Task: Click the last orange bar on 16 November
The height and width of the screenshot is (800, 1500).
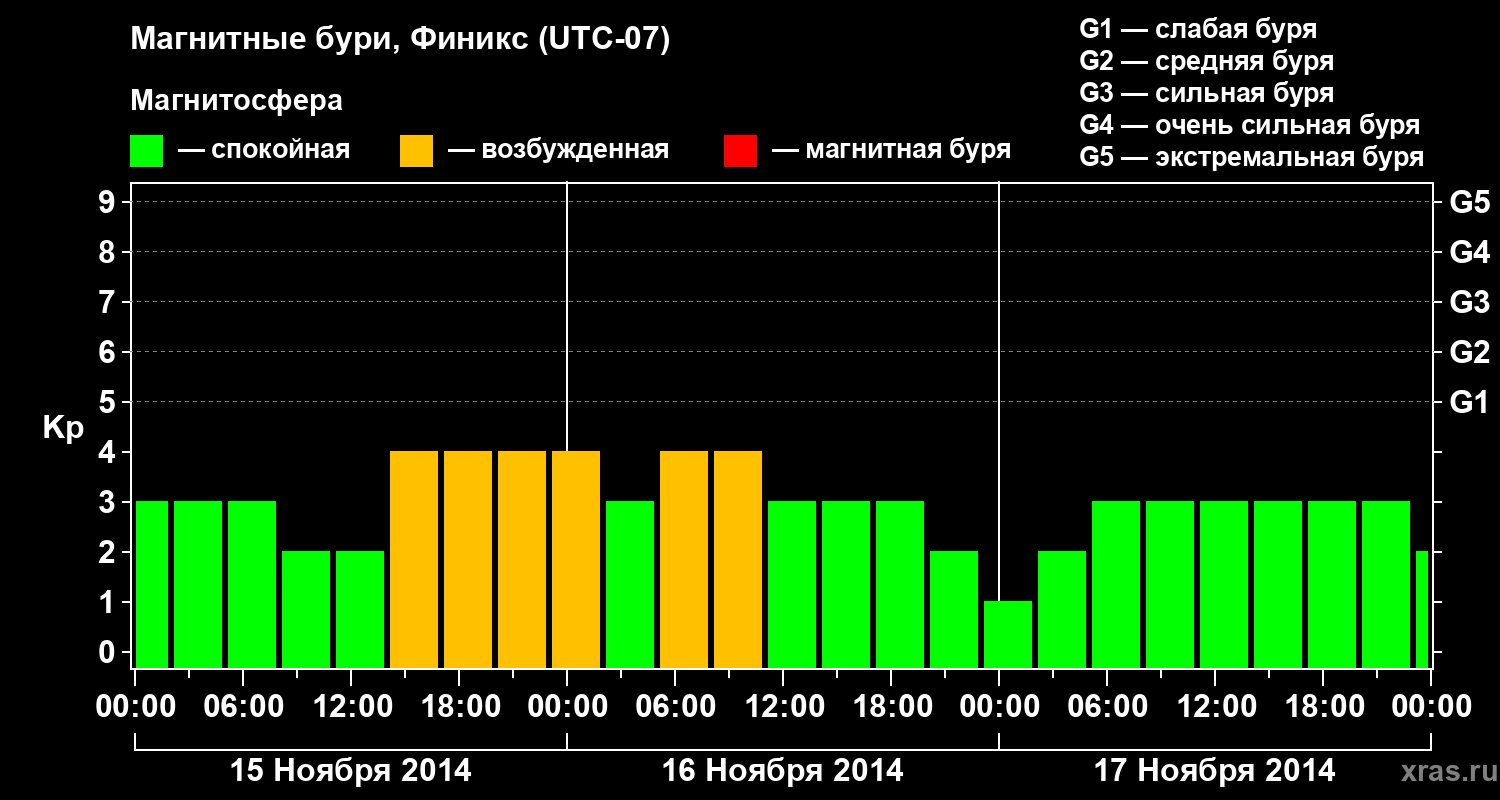Action: [x=738, y=559]
